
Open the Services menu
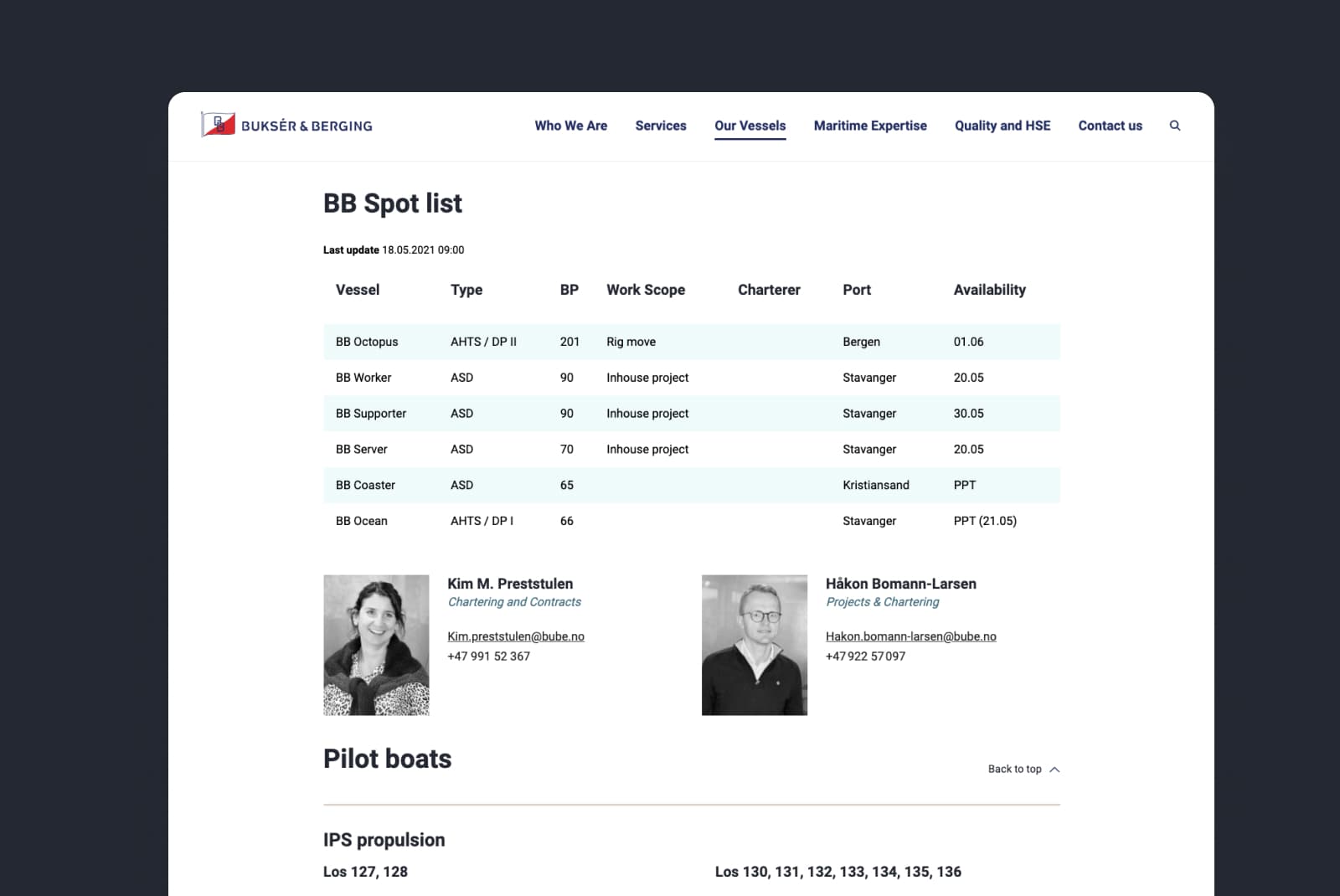(x=660, y=126)
